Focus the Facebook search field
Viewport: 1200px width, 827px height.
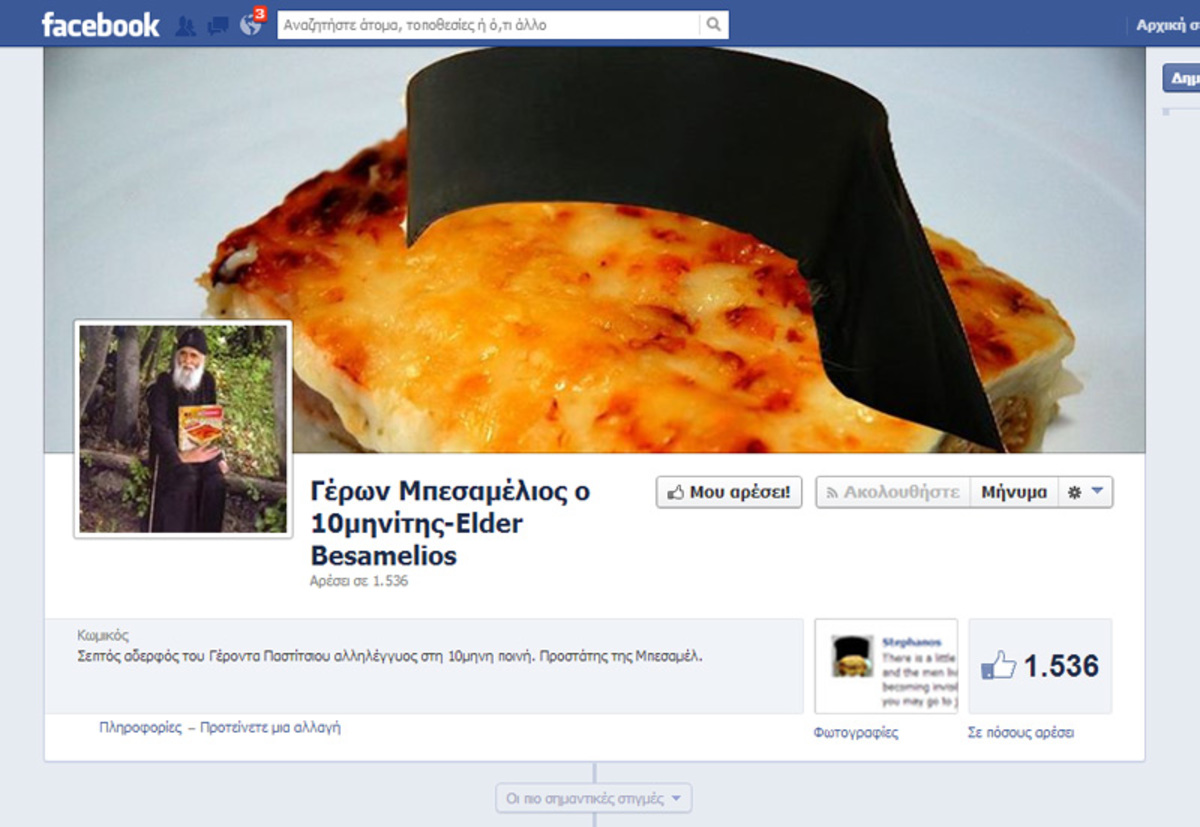point(488,25)
